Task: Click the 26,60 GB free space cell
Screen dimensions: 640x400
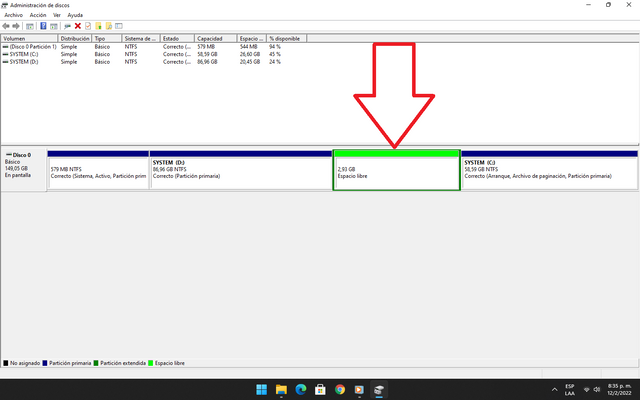Action: coord(250,54)
